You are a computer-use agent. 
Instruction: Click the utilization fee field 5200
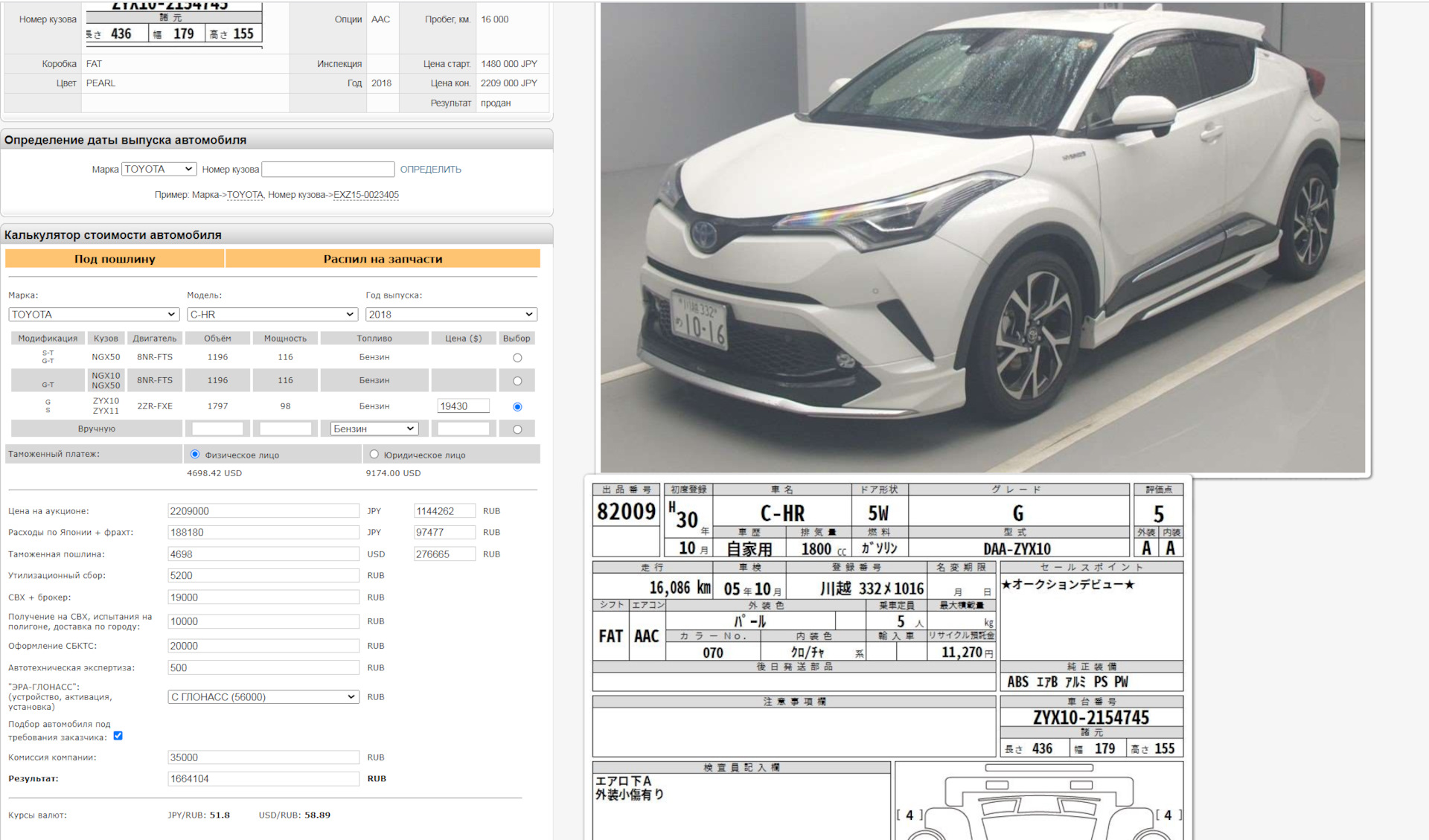click(263, 576)
